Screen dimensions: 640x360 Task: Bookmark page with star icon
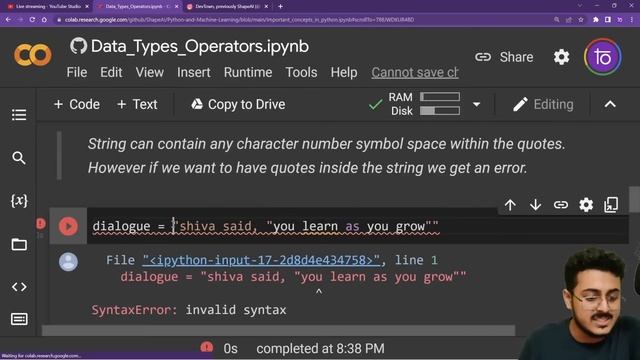tap(580, 20)
